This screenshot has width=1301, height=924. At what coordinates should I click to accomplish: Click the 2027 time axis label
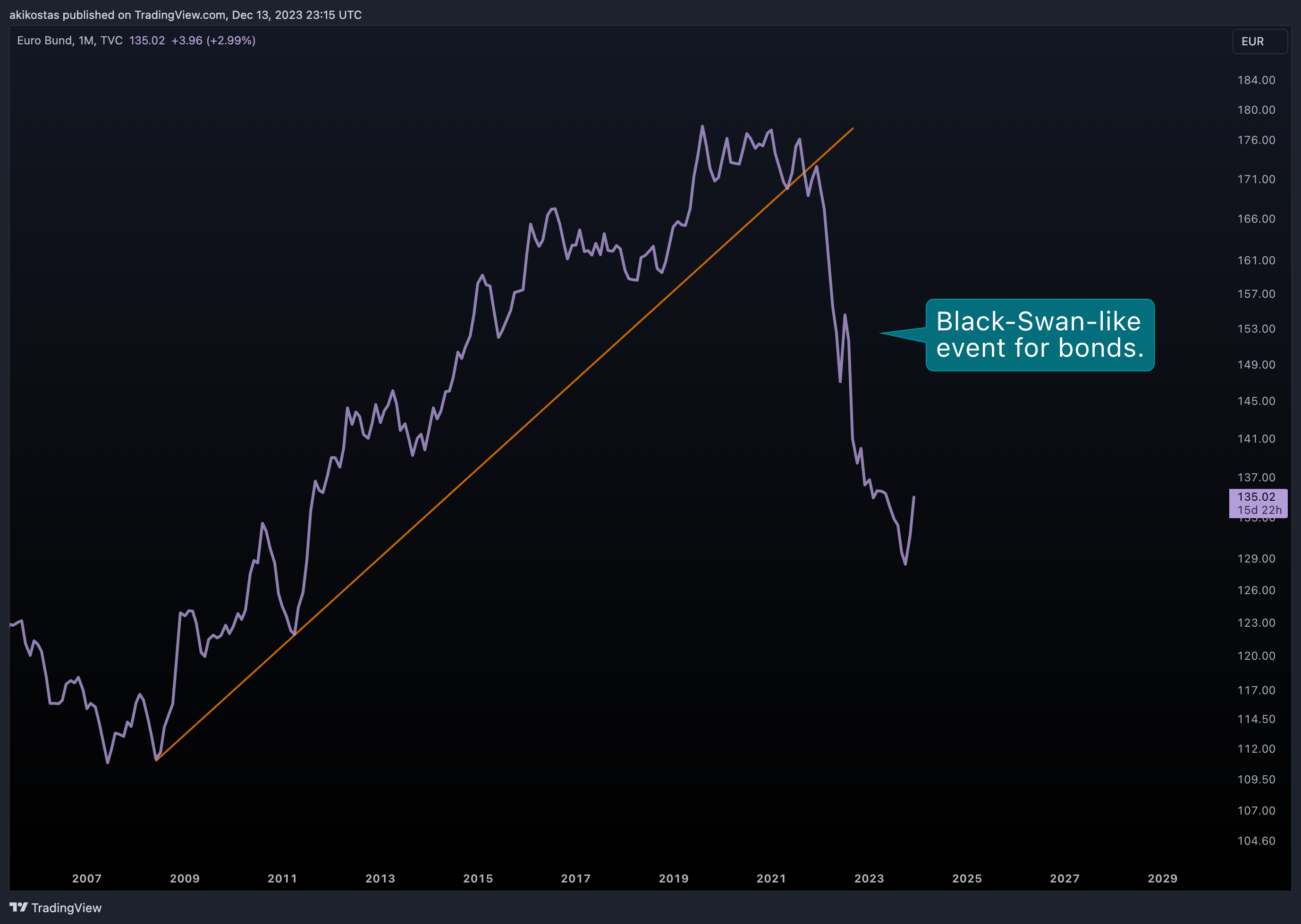[x=1065, y=879]
